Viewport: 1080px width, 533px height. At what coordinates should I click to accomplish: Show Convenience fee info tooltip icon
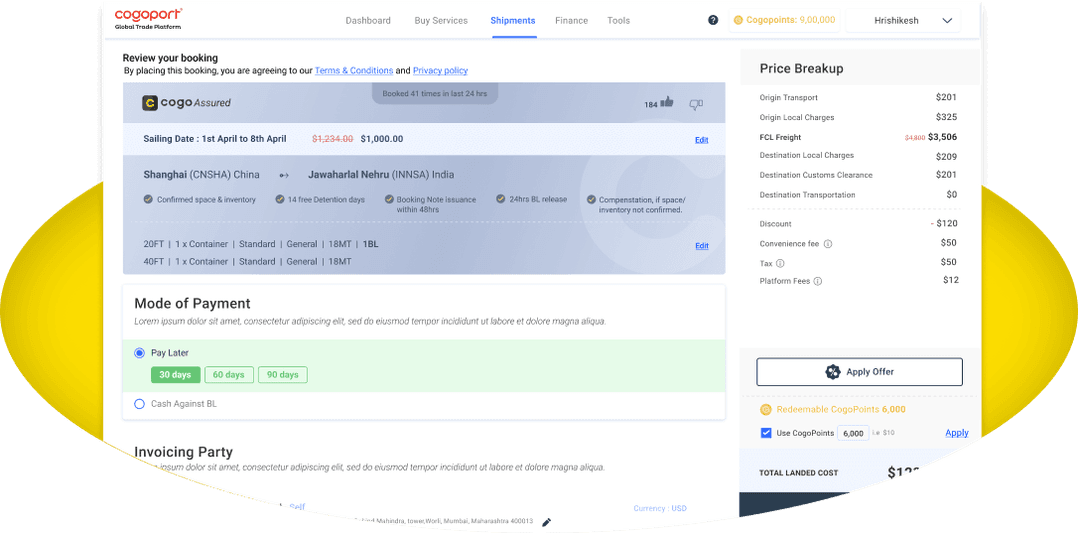(828, 244)
